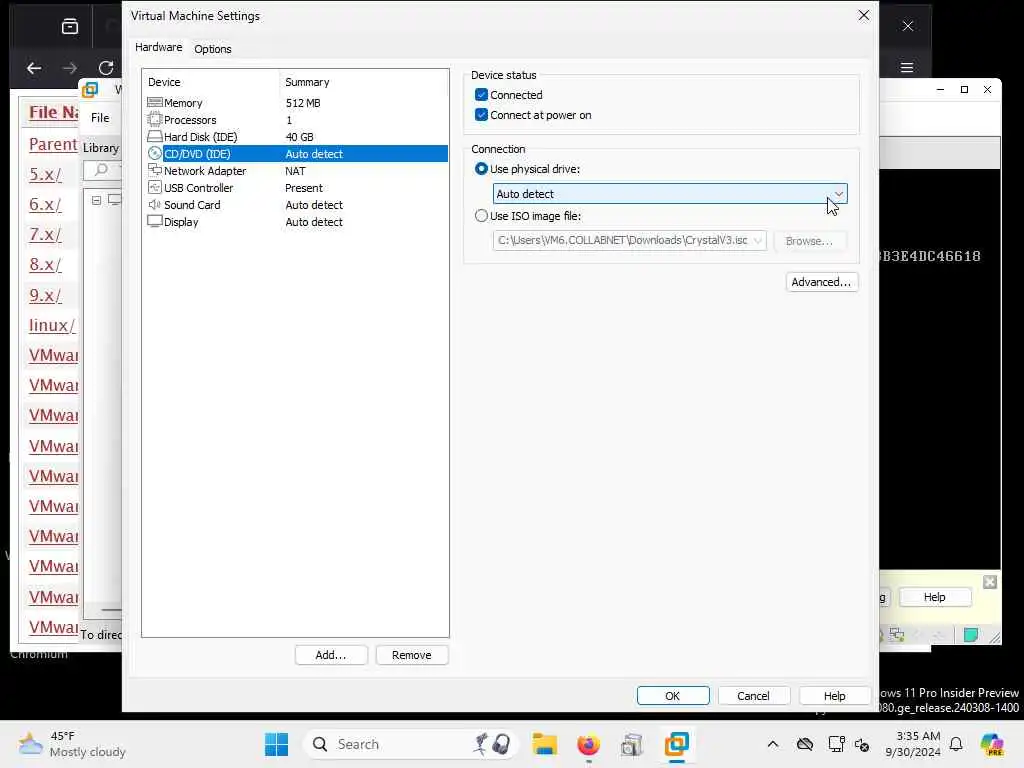Open Windows Start menu

[x=276, y=744]
